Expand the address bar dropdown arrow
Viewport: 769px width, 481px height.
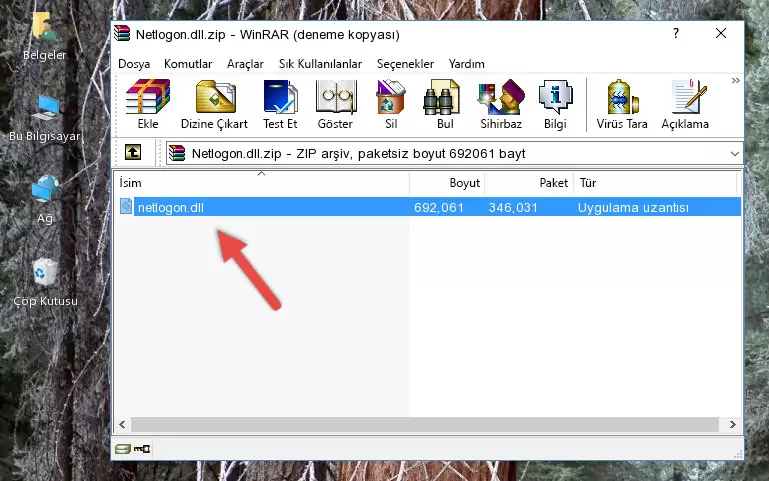coord(734,154)
